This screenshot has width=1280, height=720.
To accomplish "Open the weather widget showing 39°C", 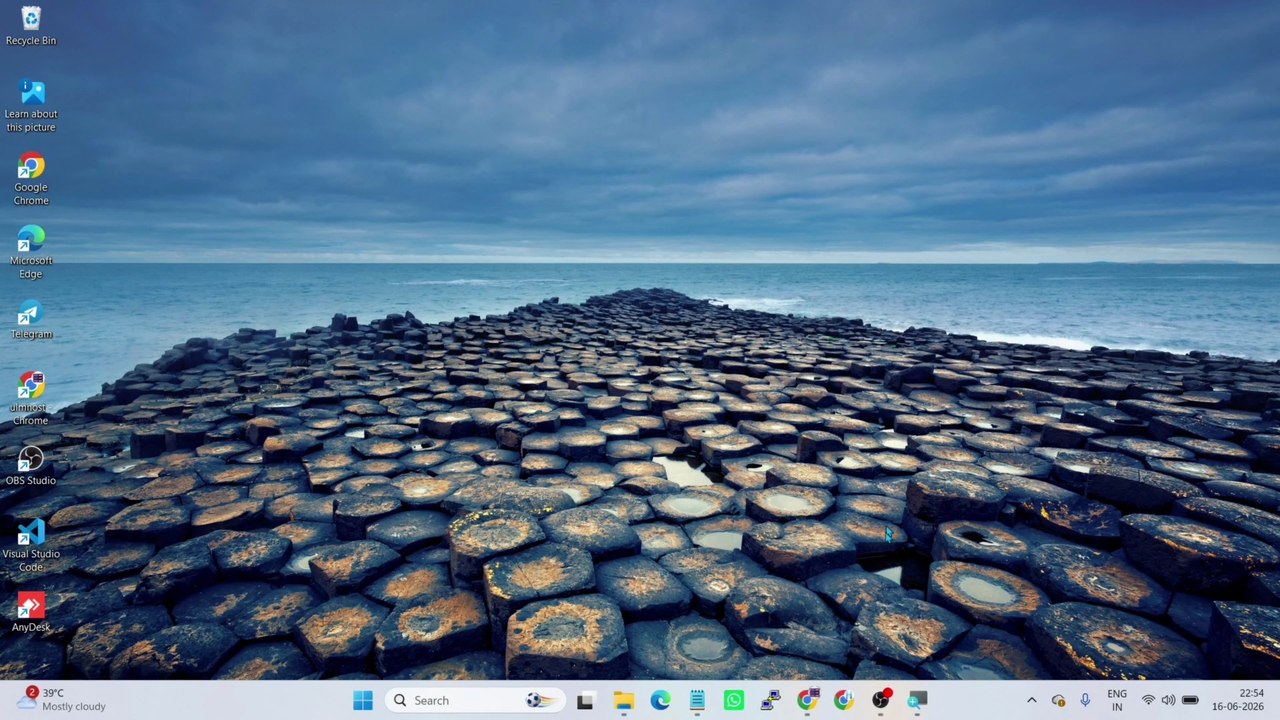I will [62, 700].
